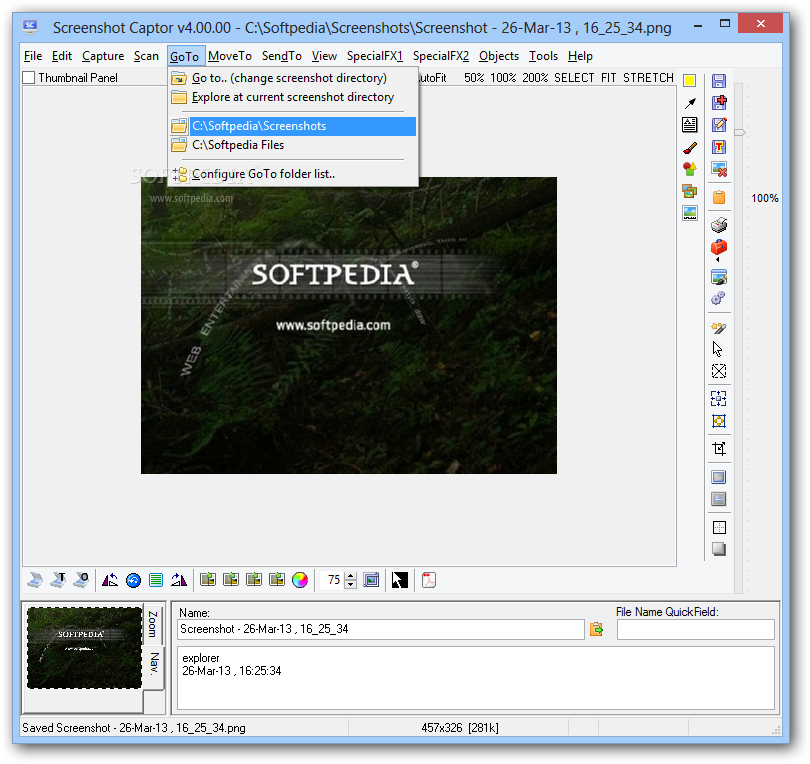Screen dimensions: 810x764
Task: Click the File Name QuickField input
Action: [x=696, y=629]
